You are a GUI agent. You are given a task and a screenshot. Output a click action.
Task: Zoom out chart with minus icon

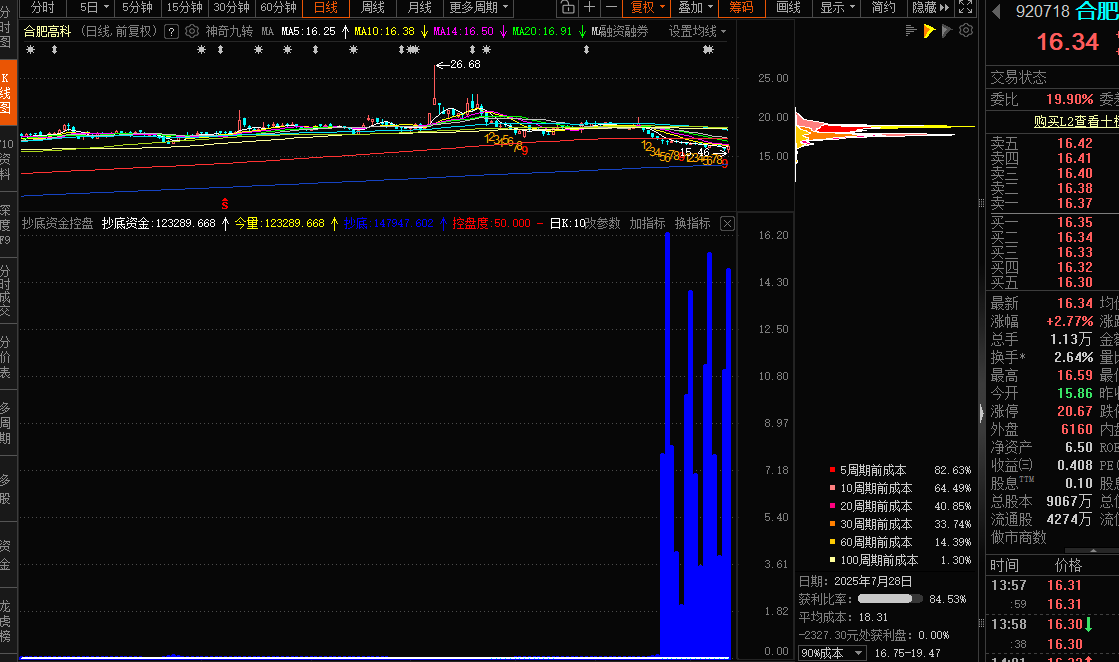point(612,8)
